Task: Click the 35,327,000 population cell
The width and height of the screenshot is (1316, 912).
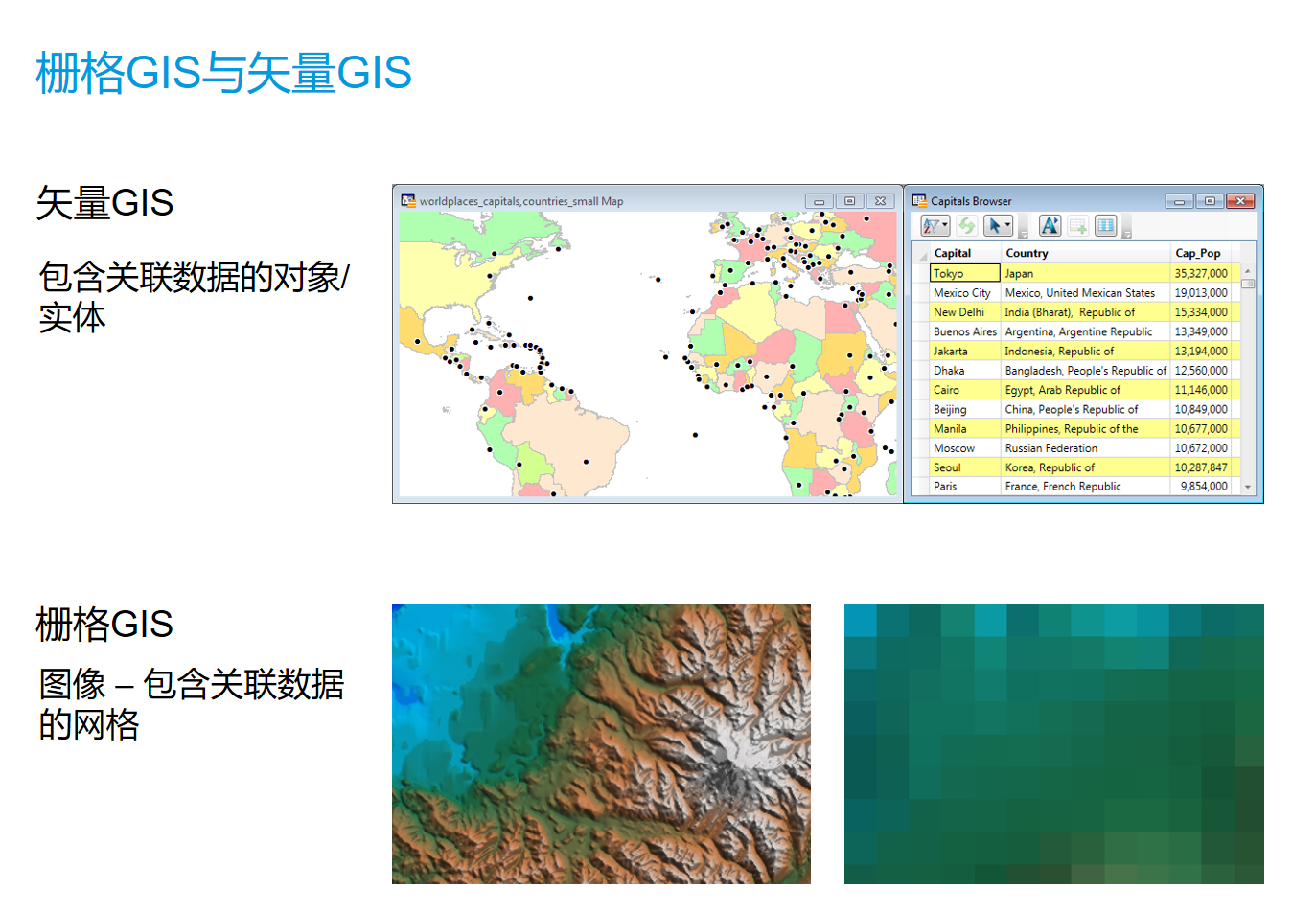Action: [x=1201, y=273]
